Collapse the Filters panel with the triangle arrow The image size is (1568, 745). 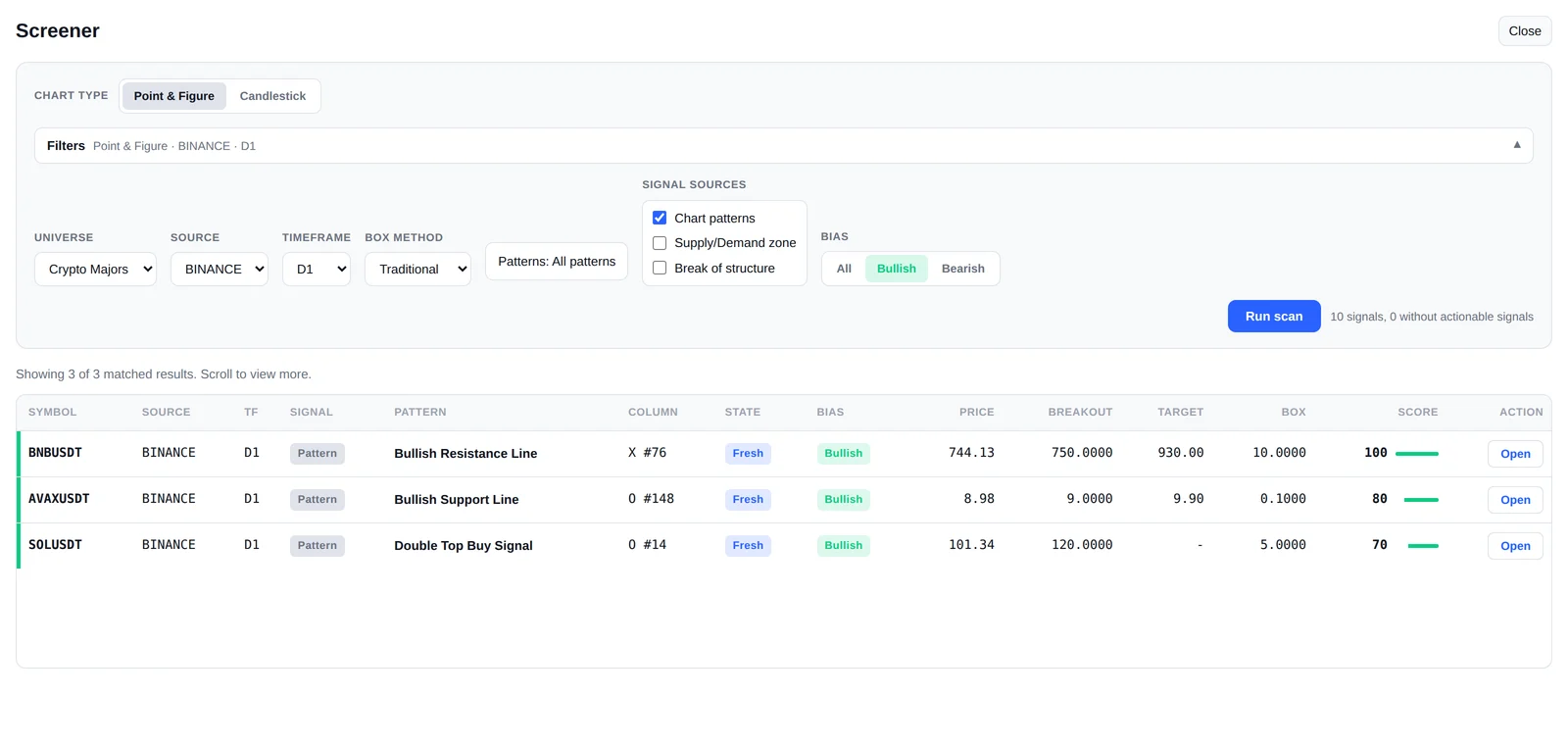click(1517, 145)
